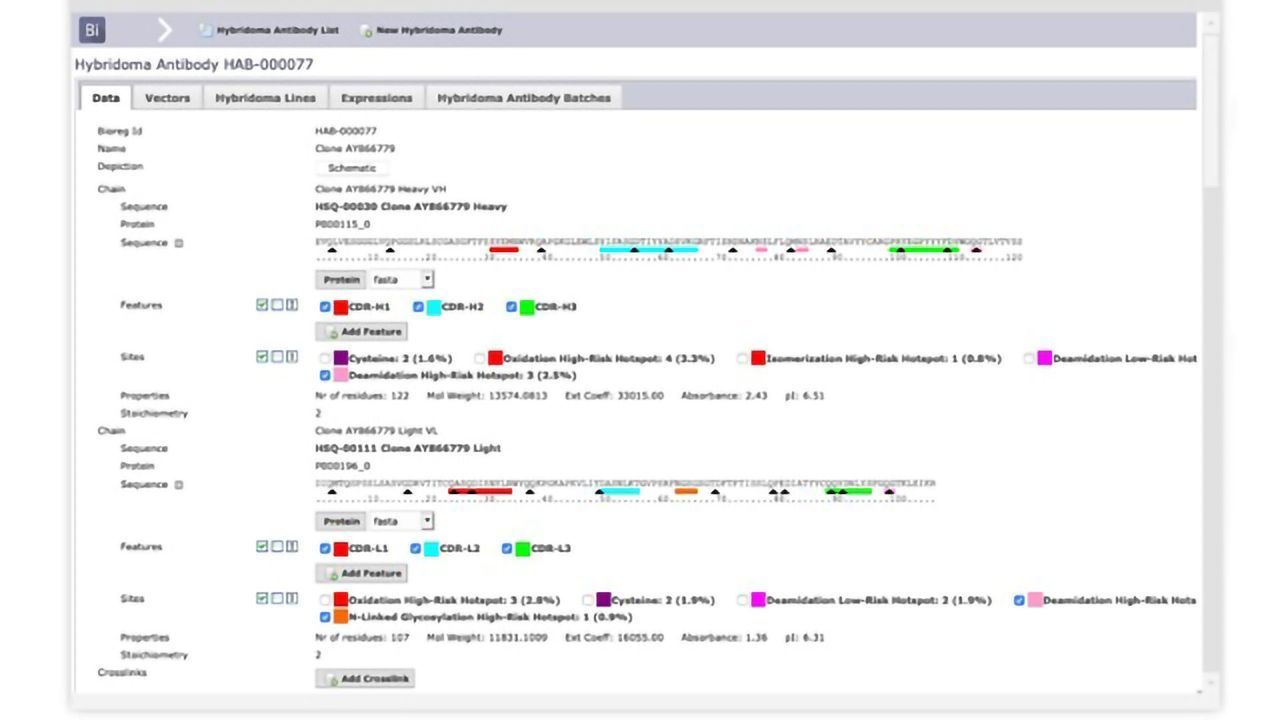Enable Oxidation High-Risk Hotspot: 4 (3.3%) checkbox

(480, 358)
